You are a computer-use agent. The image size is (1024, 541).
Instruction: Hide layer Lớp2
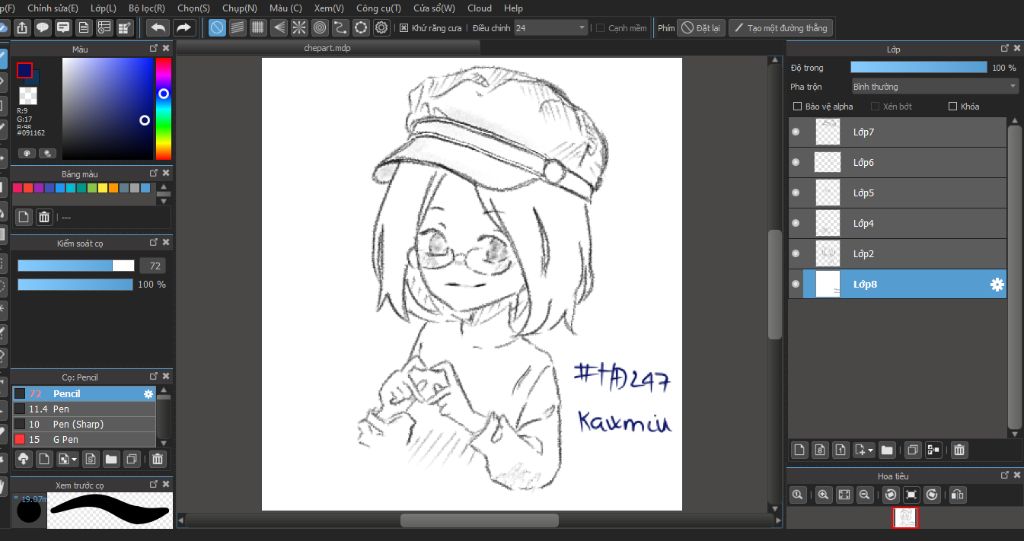795,254
